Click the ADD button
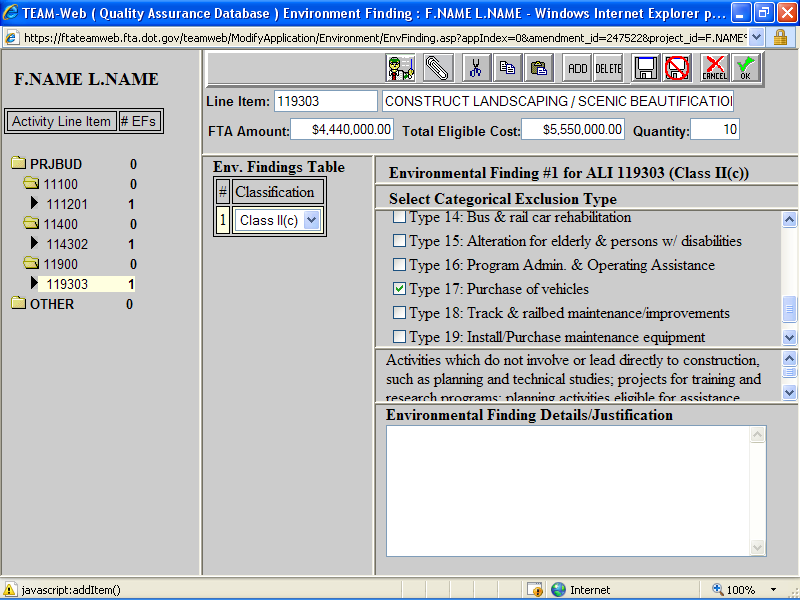Image resolution: width=800 pixels, height=600 pixels. 577,68
